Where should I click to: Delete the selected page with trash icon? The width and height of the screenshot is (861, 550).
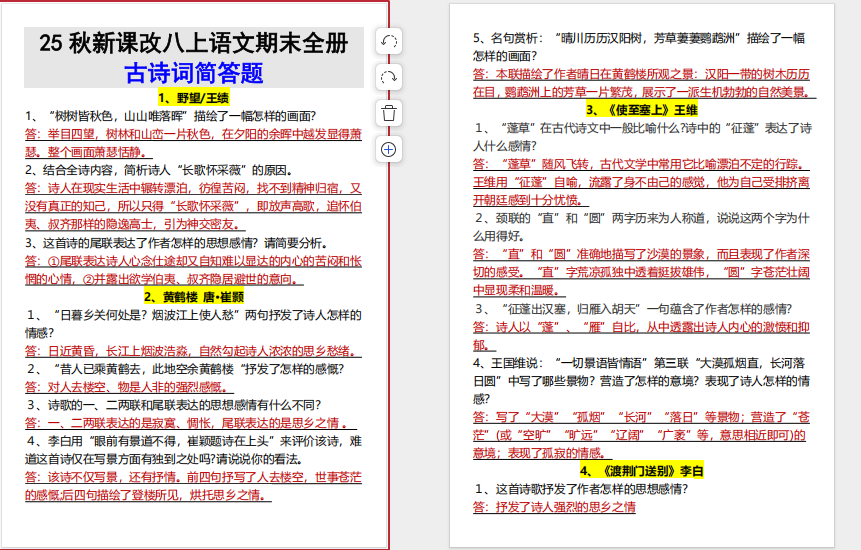(x=389, y=113)
